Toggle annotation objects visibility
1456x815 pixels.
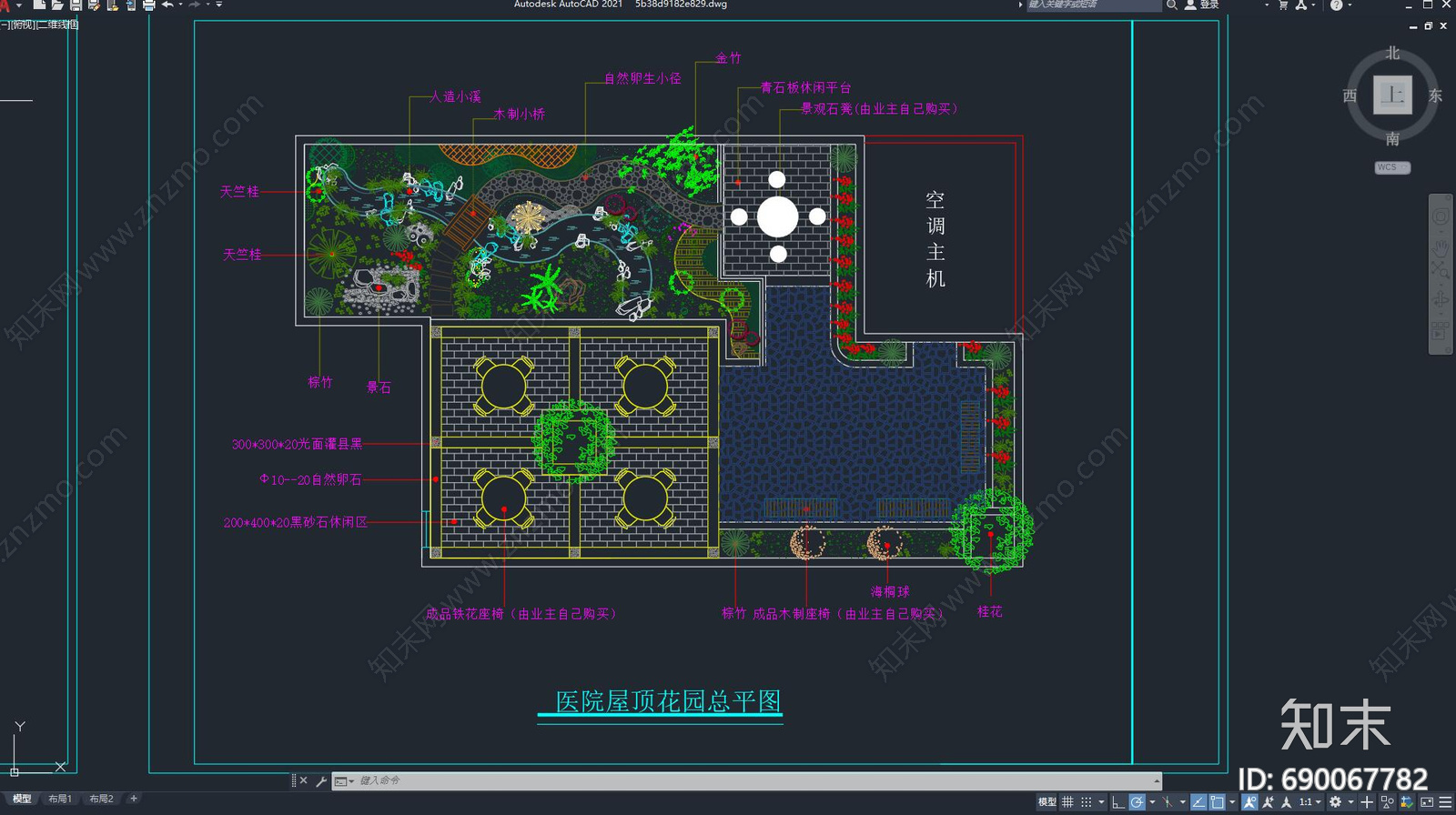(x=1250, y=801)
